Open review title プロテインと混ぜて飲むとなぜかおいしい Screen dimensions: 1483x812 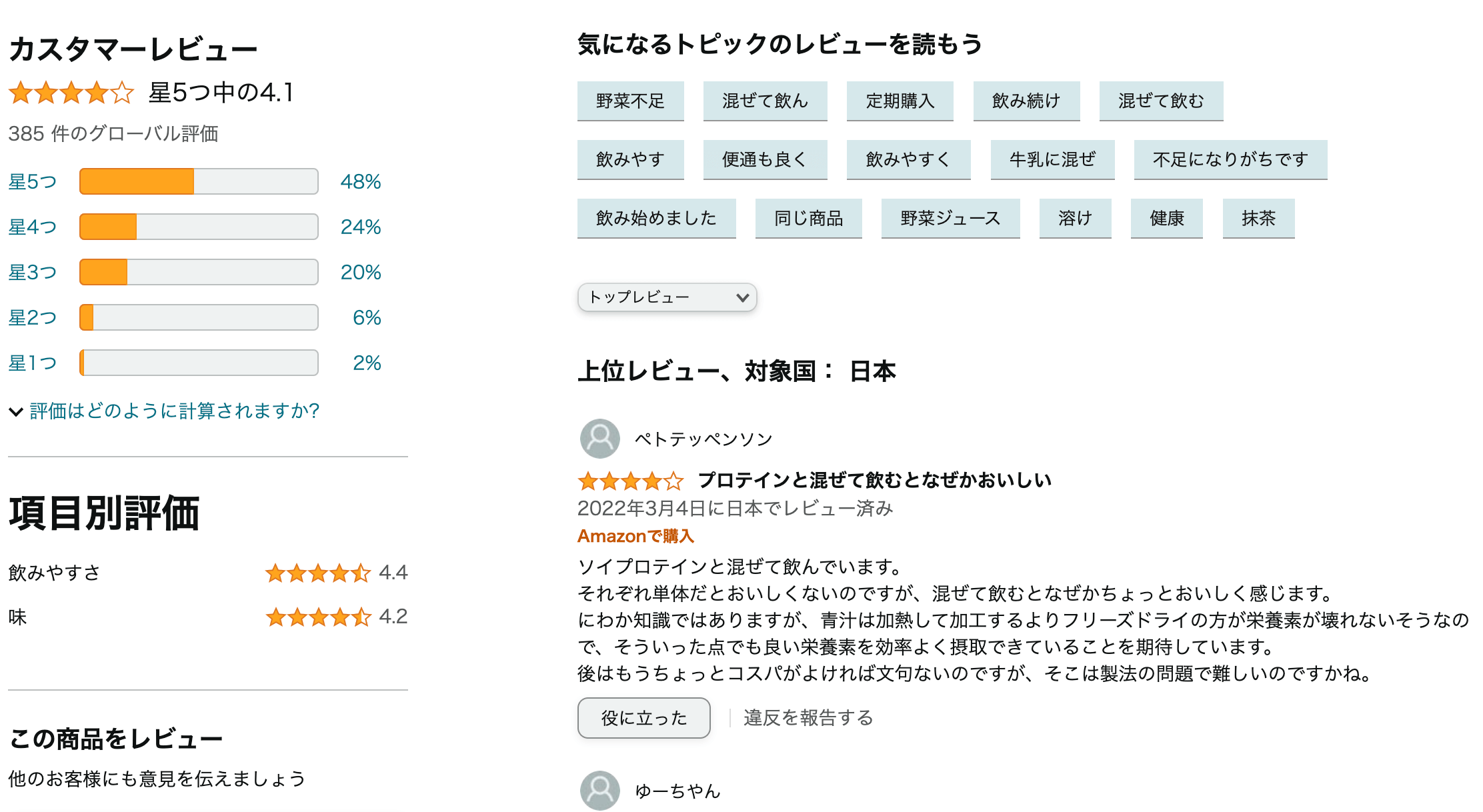click(874, 480)
